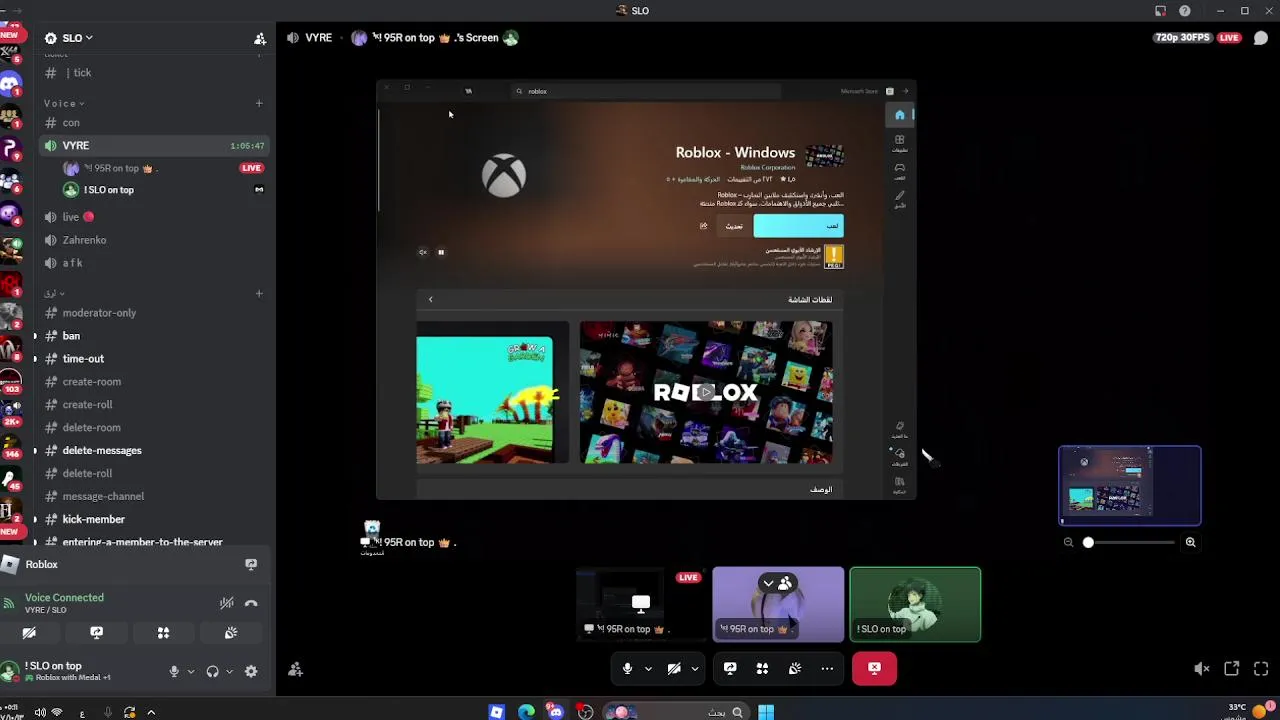Click soundboard icon in call control bar
The width and height of the screenshot is (1280, 720).
tap(795, 668)
